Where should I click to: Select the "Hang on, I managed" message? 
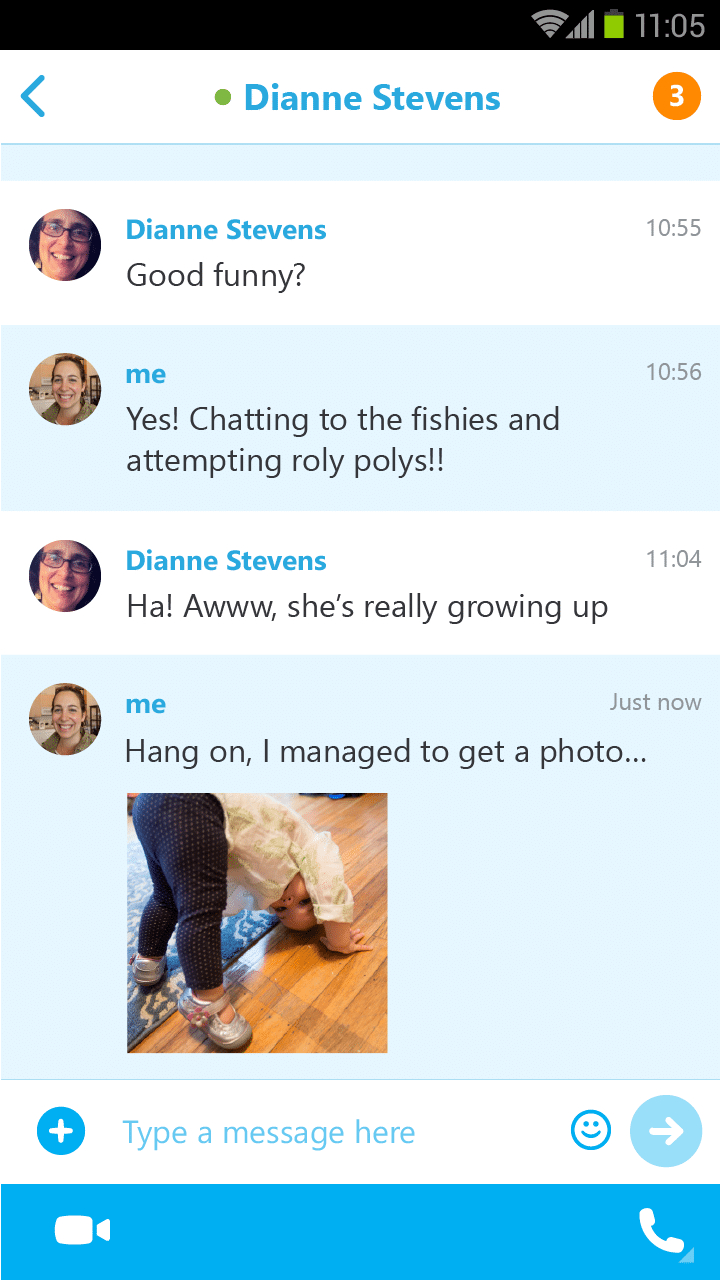pos(385,751)
